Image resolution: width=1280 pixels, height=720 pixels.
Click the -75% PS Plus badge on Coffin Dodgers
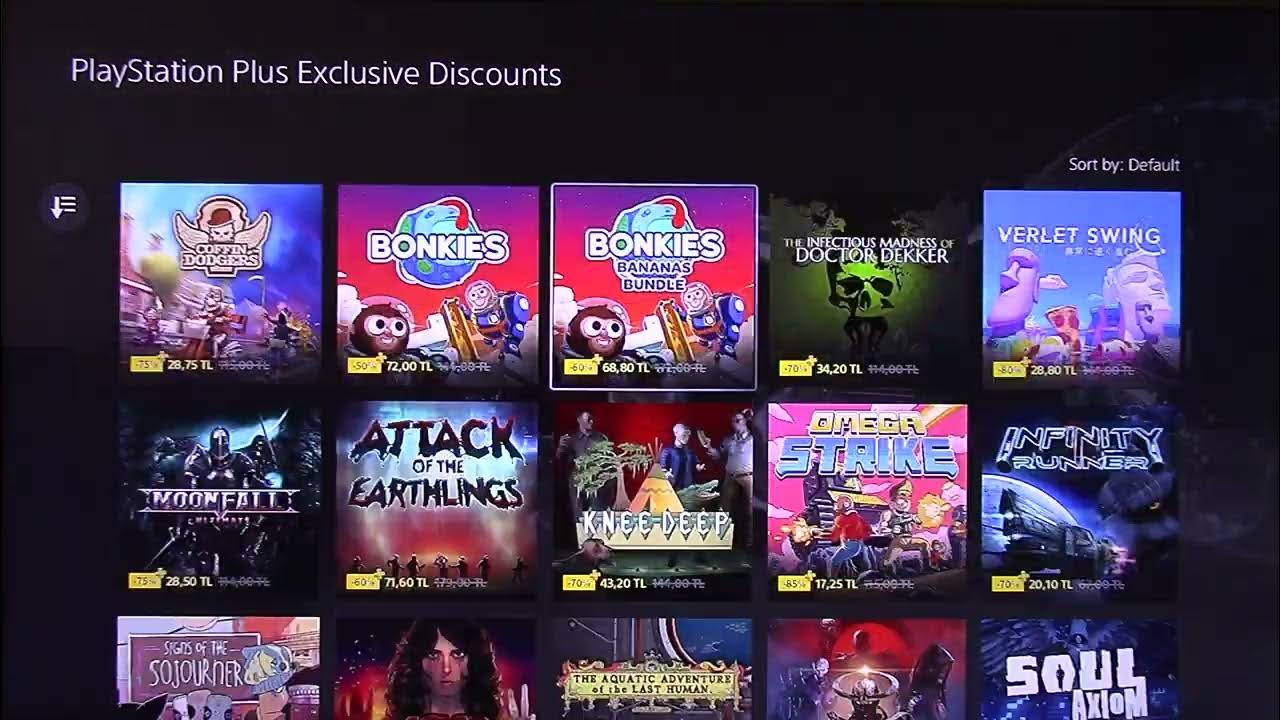tap(147, 364)
